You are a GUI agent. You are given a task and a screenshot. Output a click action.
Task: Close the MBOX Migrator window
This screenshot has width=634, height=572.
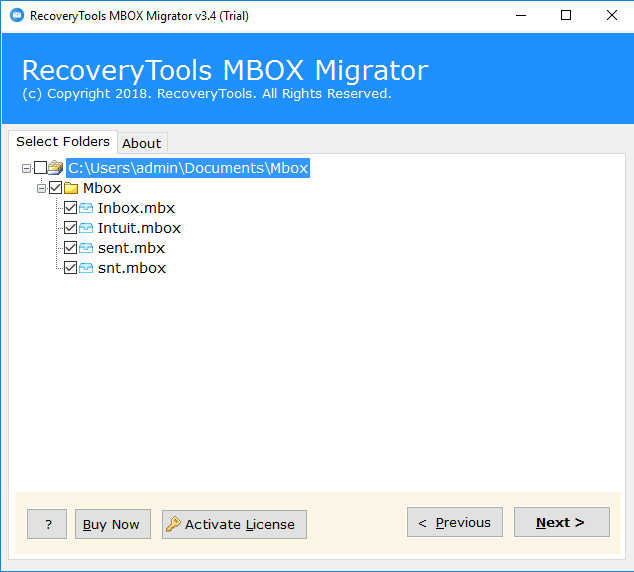tap(612, 15)
